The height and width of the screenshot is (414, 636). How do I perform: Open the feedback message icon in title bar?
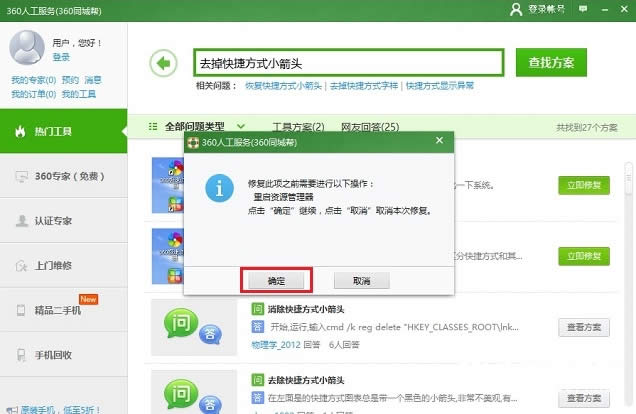click(583, 9)
